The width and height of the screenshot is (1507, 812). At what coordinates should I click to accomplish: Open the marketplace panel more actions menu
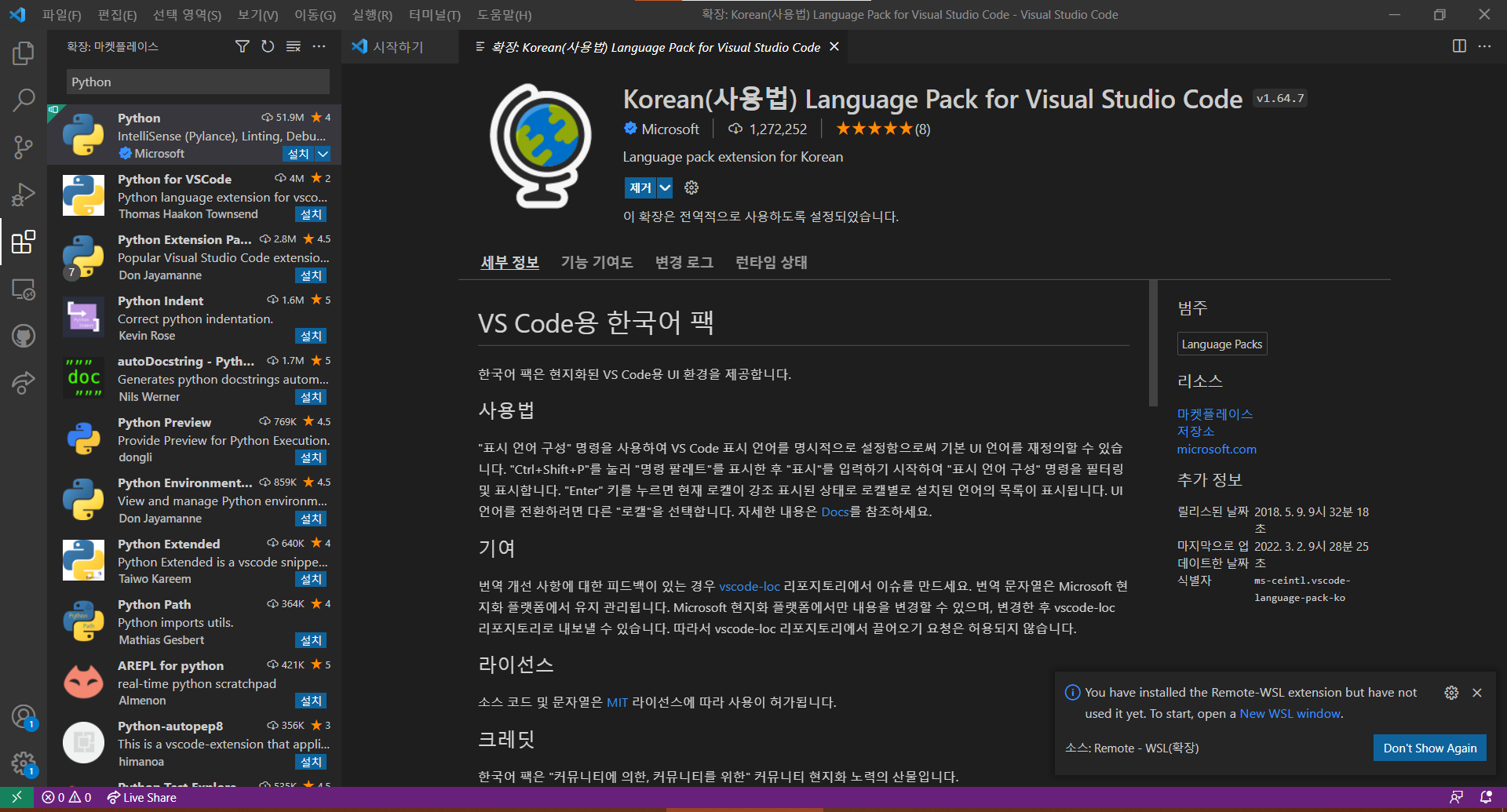pos(319,47)
